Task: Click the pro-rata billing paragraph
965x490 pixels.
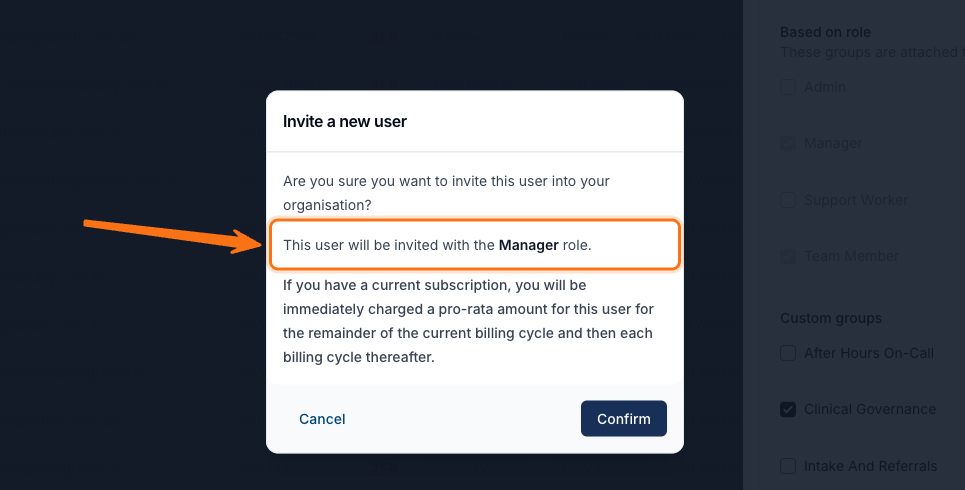Action: pyautogui.click(x=468, y=321)
